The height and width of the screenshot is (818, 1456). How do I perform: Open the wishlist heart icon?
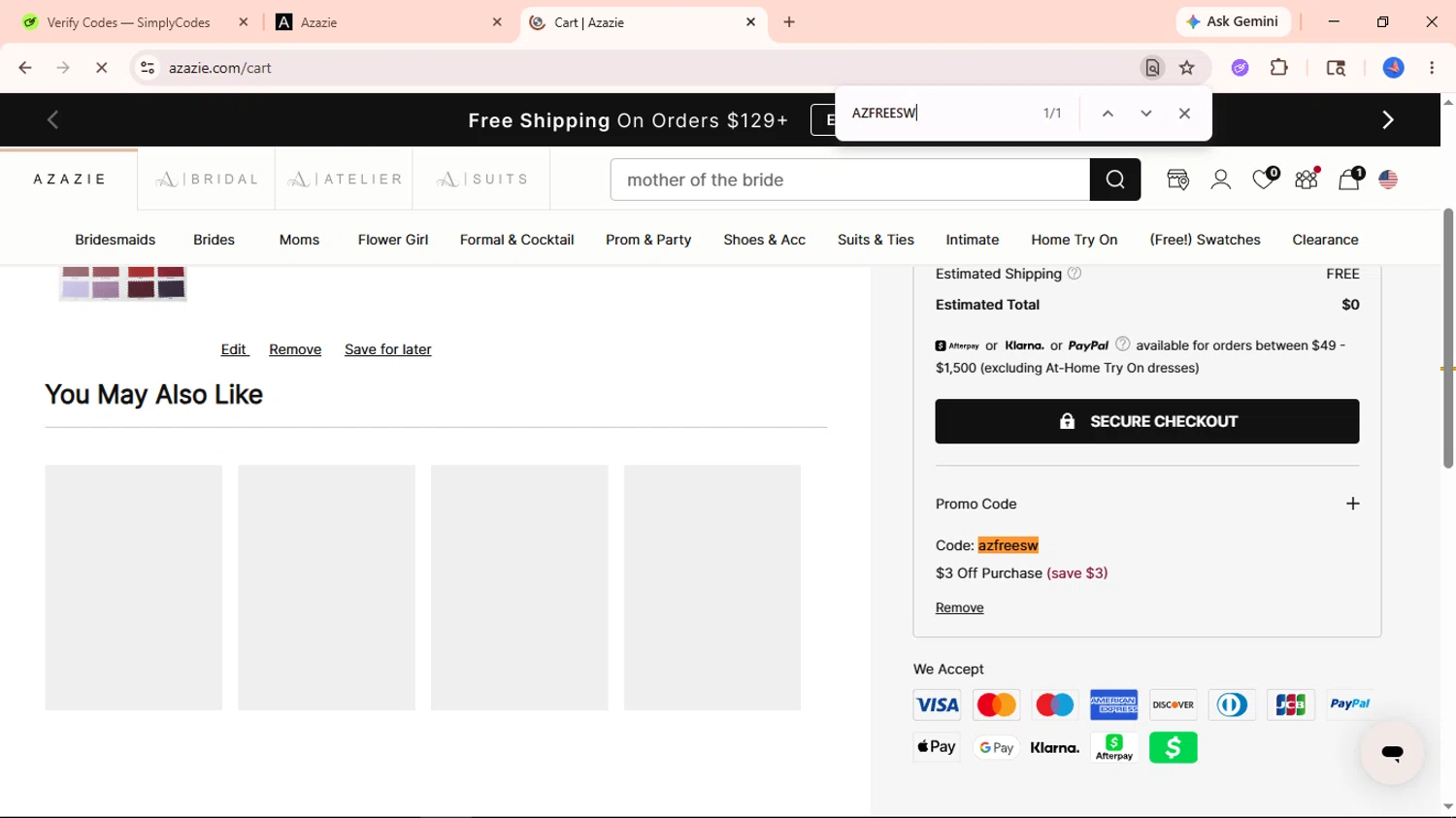tap(1264, 179)
